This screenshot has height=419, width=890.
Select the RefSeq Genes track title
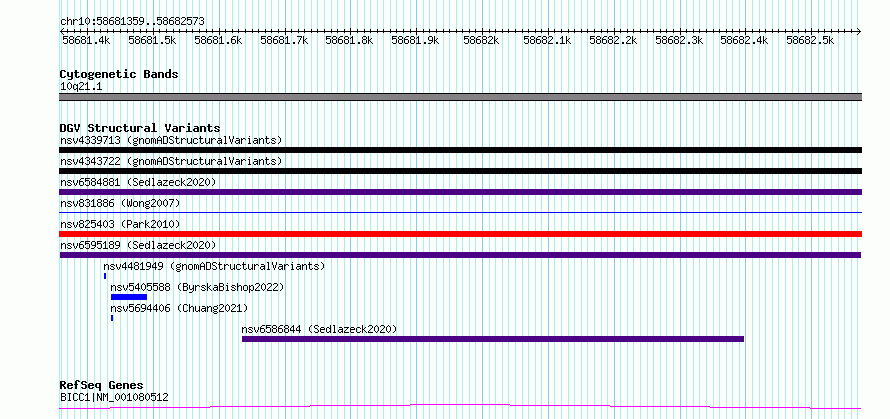point(101,386)
